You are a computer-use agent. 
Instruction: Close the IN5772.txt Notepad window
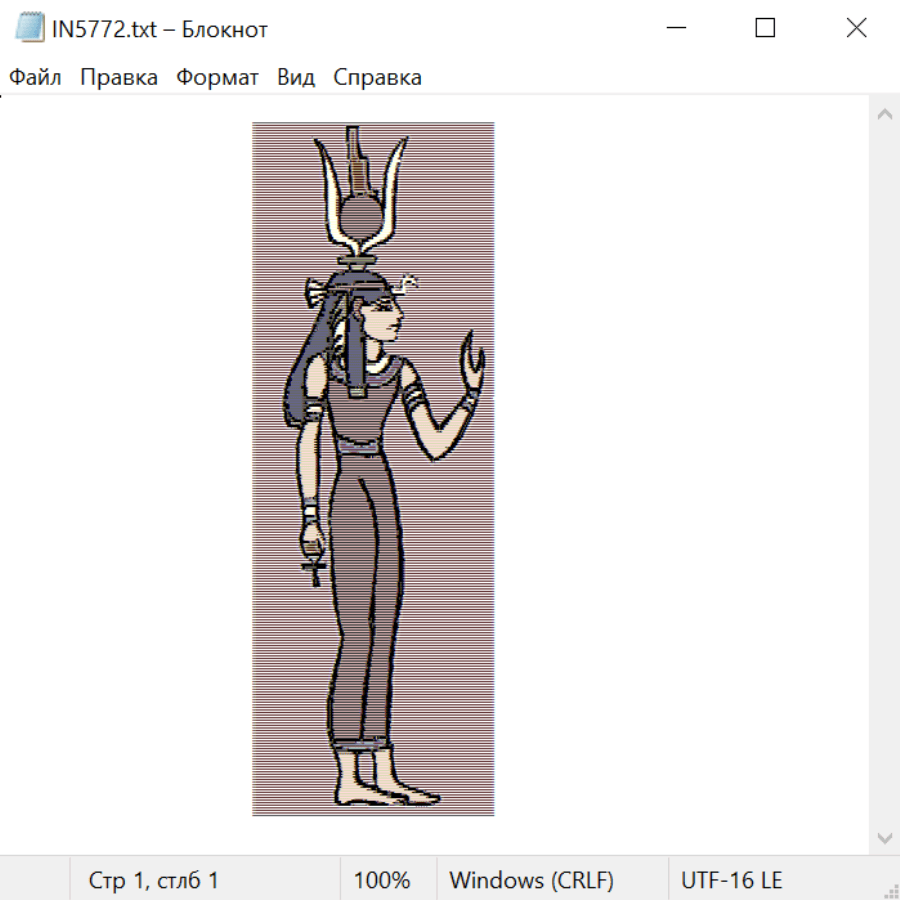(x=856, y=29)
